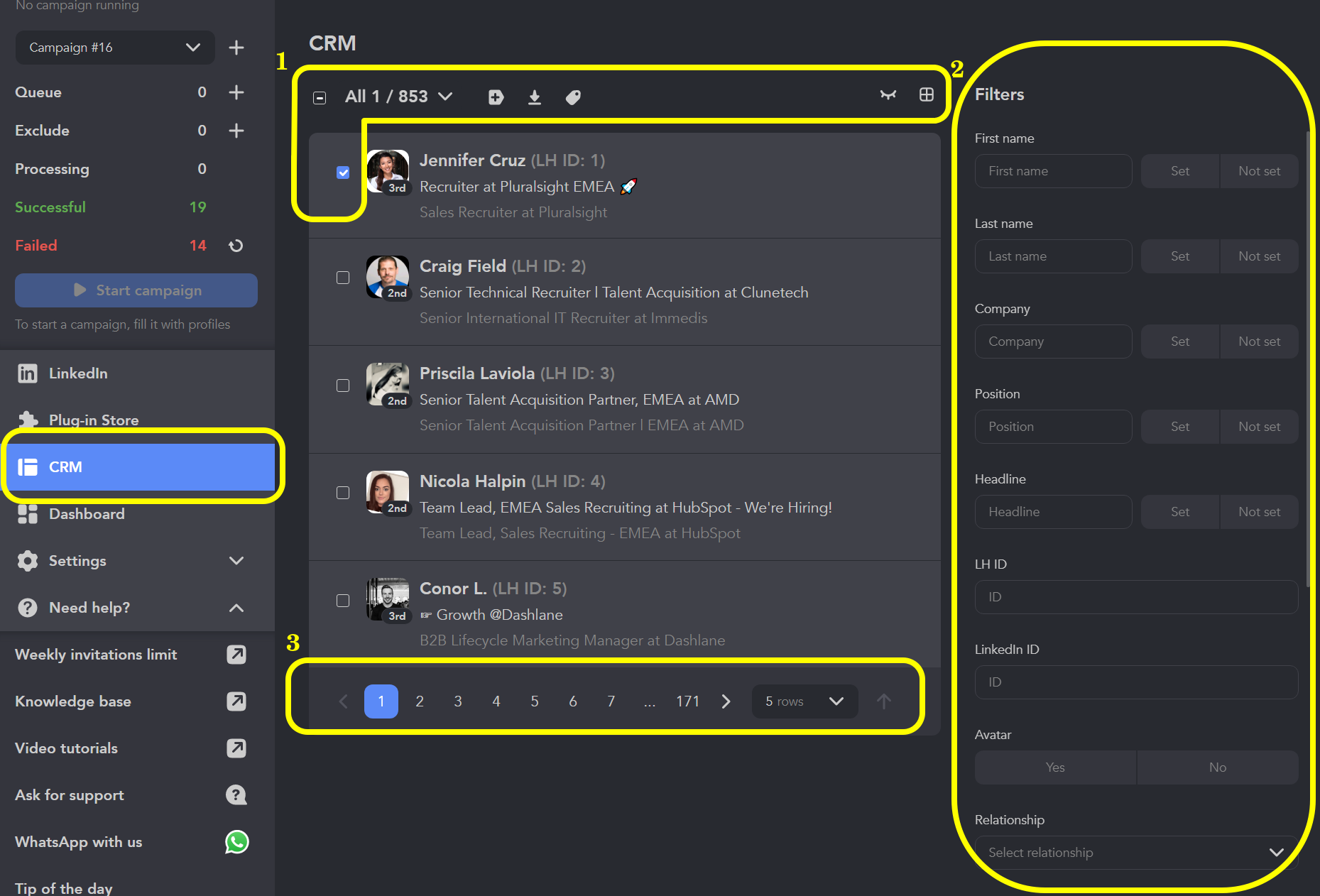Check Craig Field's checkbox
This screenshot has width=1320, height=896.
(343, 278)
